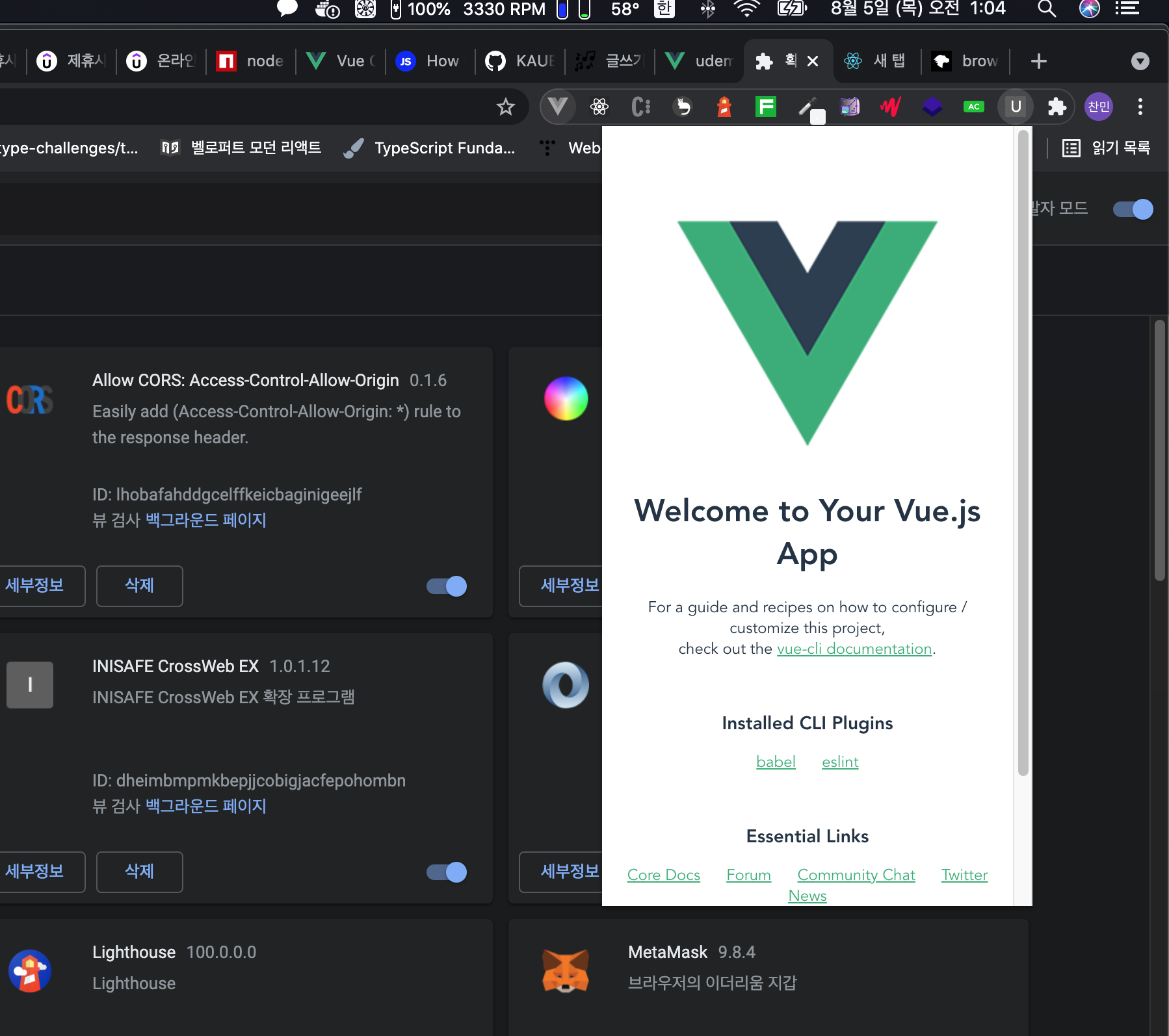The height and width of the screenshot is (1036, 1169).
Task: Click the Vue devtools extension icon
Action: point(558,107)
